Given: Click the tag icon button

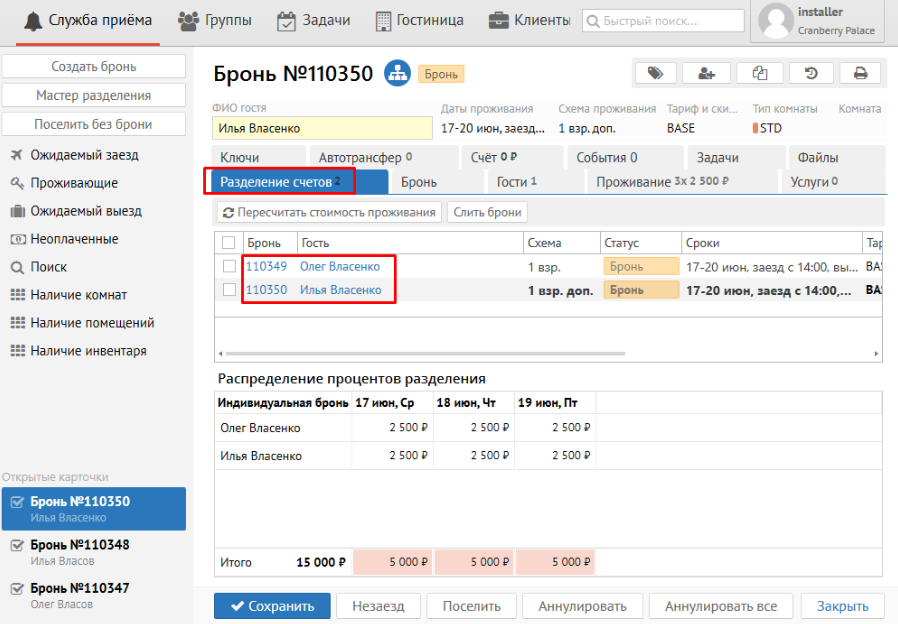Looking at the screenshot, I should coord(655,73).
